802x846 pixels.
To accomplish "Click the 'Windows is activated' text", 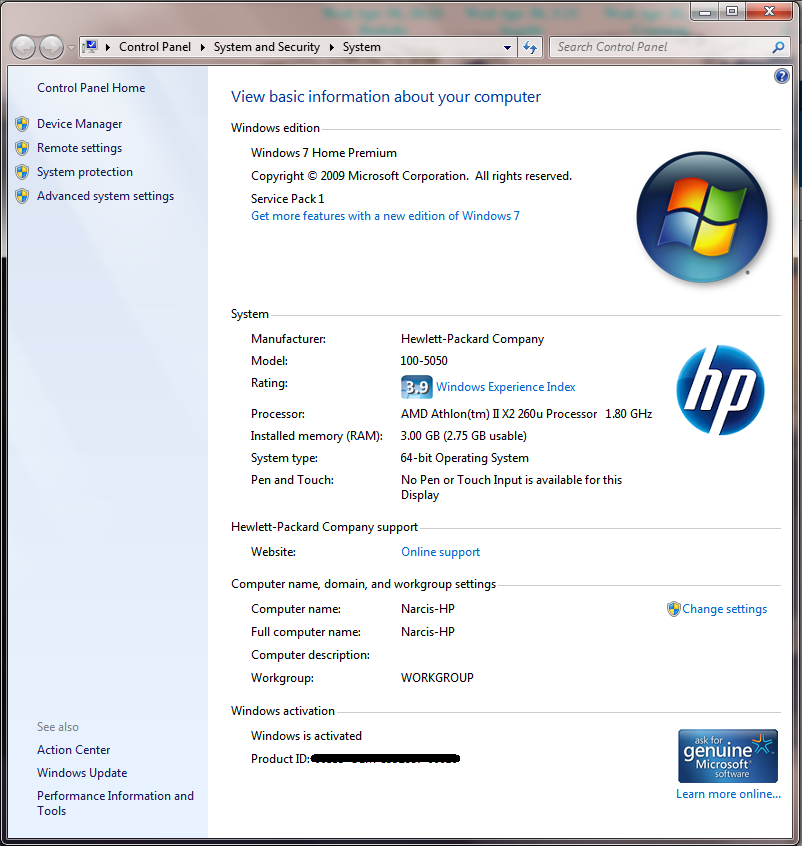I will 307,736.
